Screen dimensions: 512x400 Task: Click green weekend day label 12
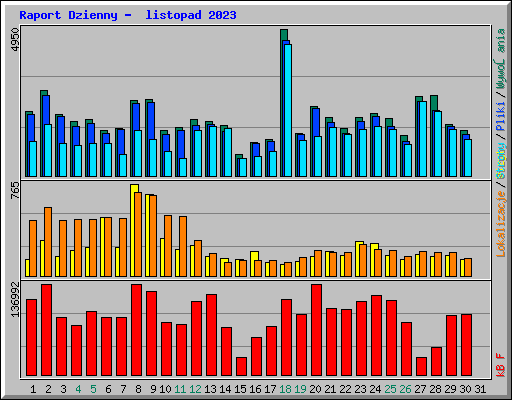click(195, 389)
